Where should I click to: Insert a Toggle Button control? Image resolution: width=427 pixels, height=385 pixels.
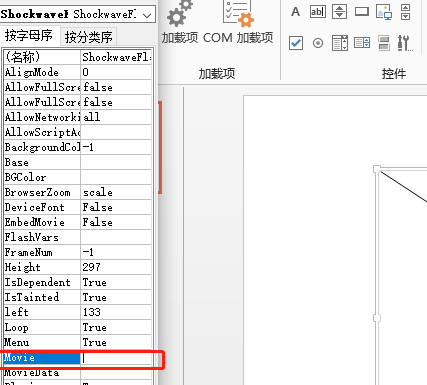384,43
